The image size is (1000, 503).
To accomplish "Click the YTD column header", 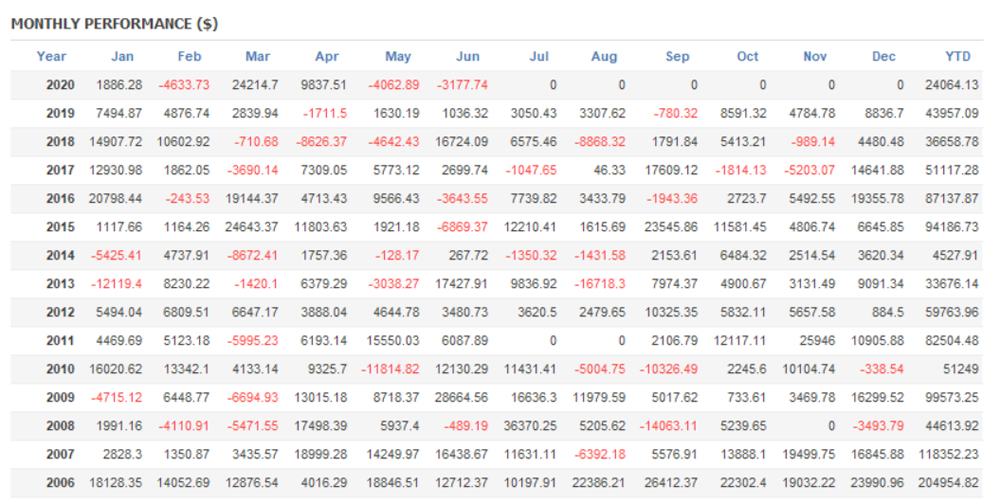I will 958,57.
